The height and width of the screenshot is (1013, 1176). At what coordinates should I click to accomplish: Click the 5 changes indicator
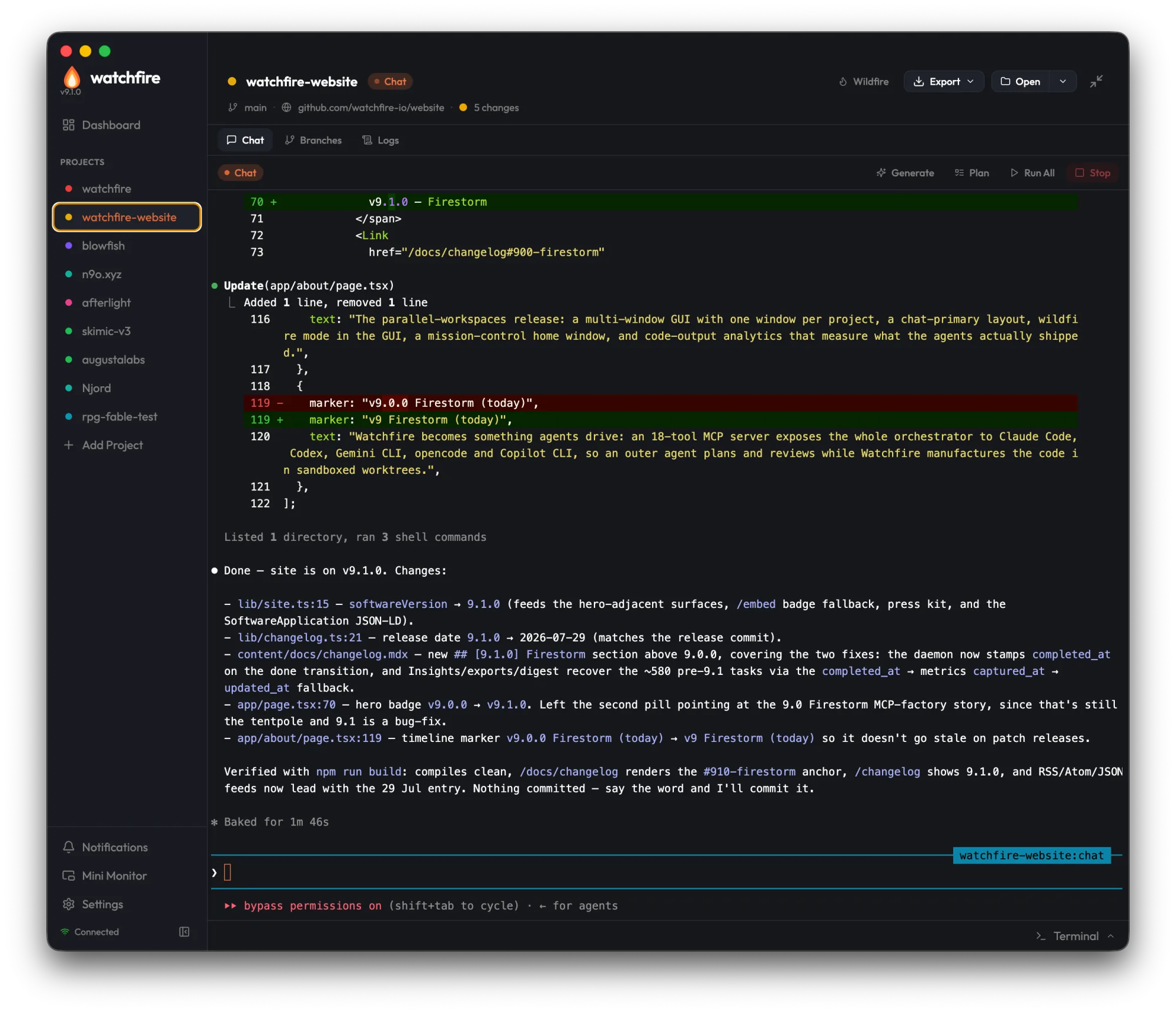point(489,108)
